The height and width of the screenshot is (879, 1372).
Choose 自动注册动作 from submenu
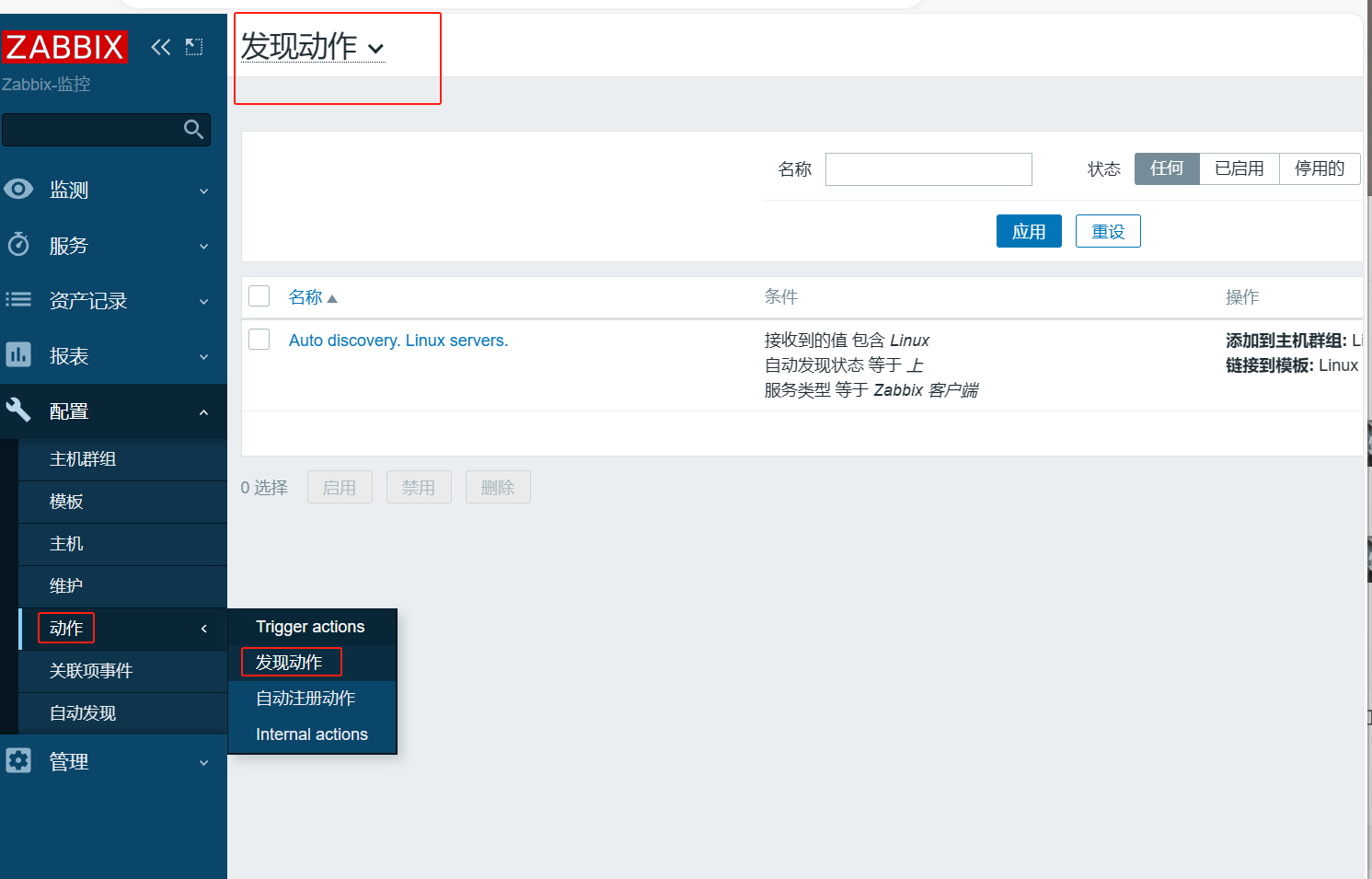(x=312, y=699)
